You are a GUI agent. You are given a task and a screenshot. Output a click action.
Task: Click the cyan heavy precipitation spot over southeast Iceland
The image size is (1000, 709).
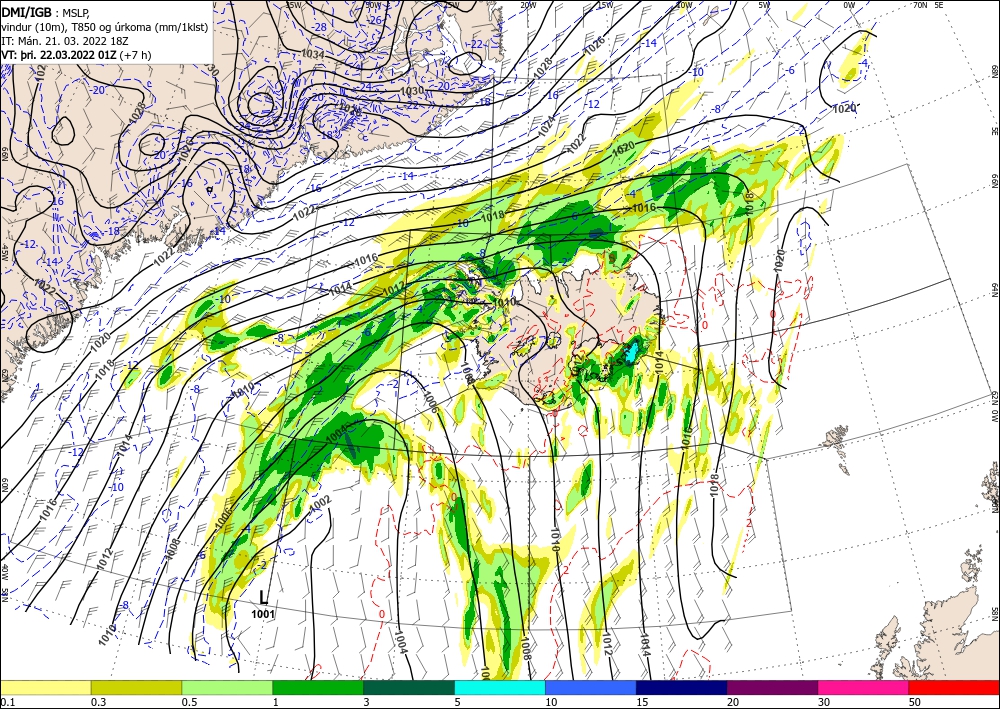[x=631, y=352]
